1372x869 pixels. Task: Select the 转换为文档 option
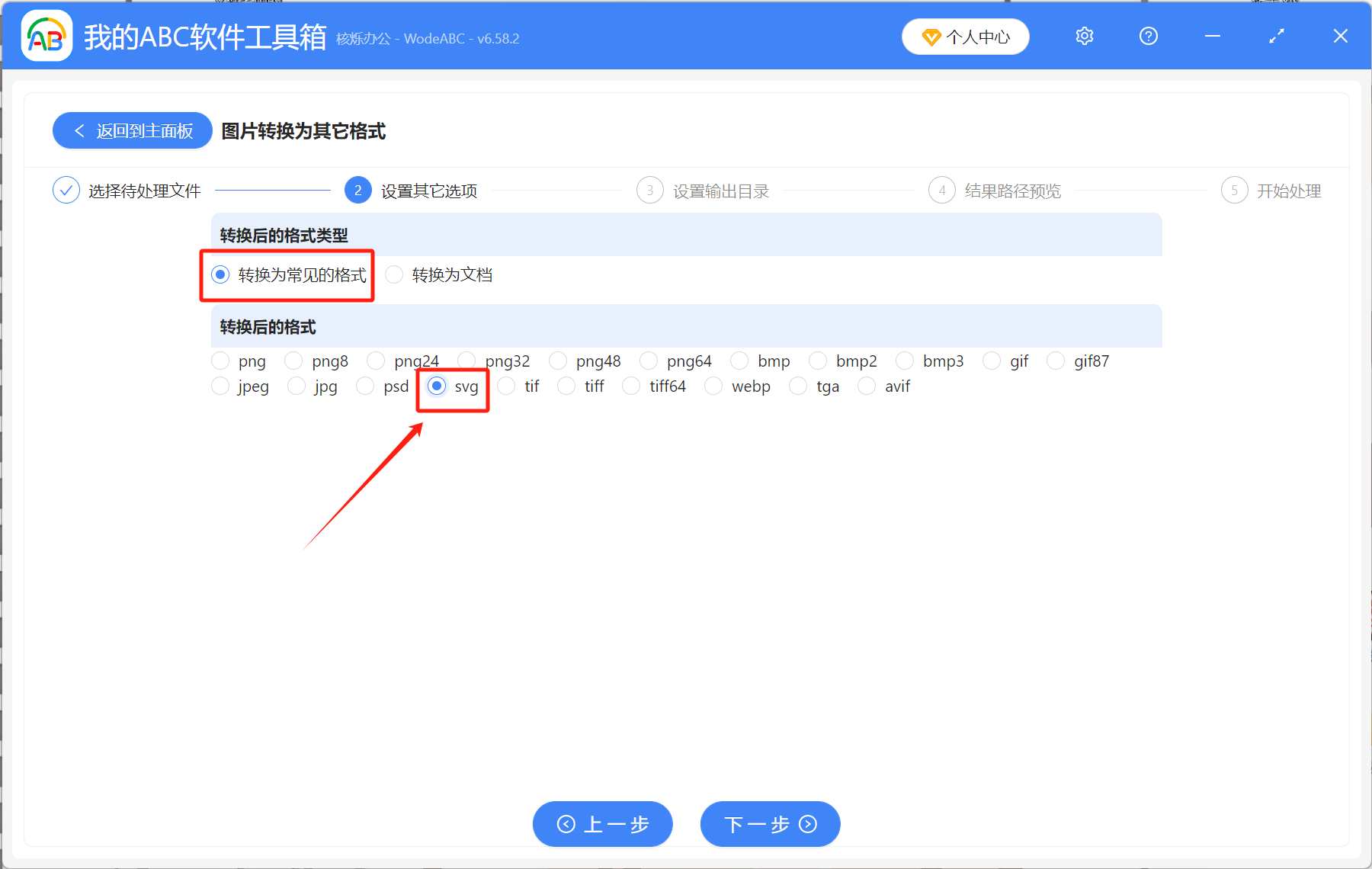tap(394, 274)
